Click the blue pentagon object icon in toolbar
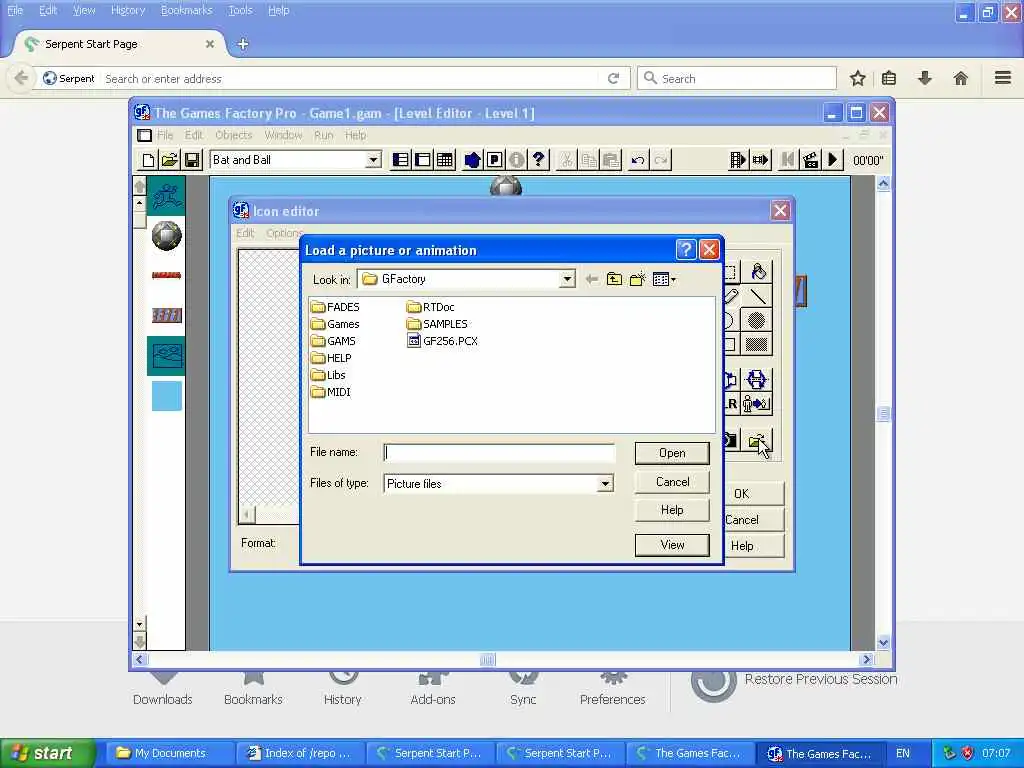Screen dimensions: 1024x768 point(472,160)
